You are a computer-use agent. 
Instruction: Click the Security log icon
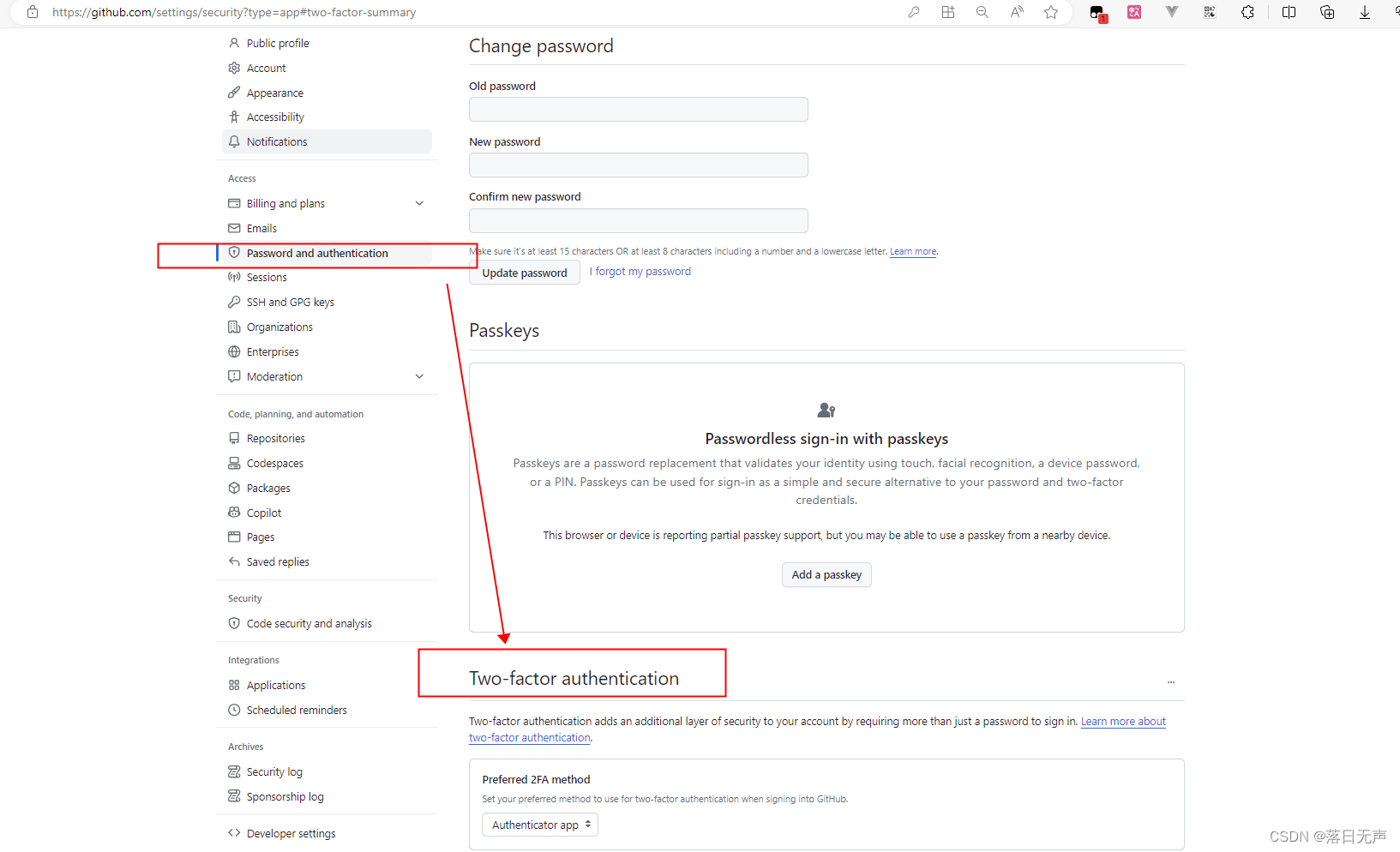pos(234,771)
